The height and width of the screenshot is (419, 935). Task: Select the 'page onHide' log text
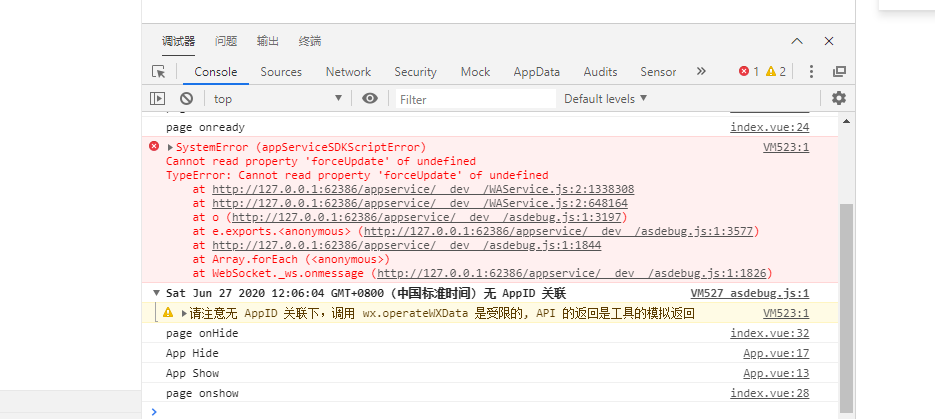[202, 333]
